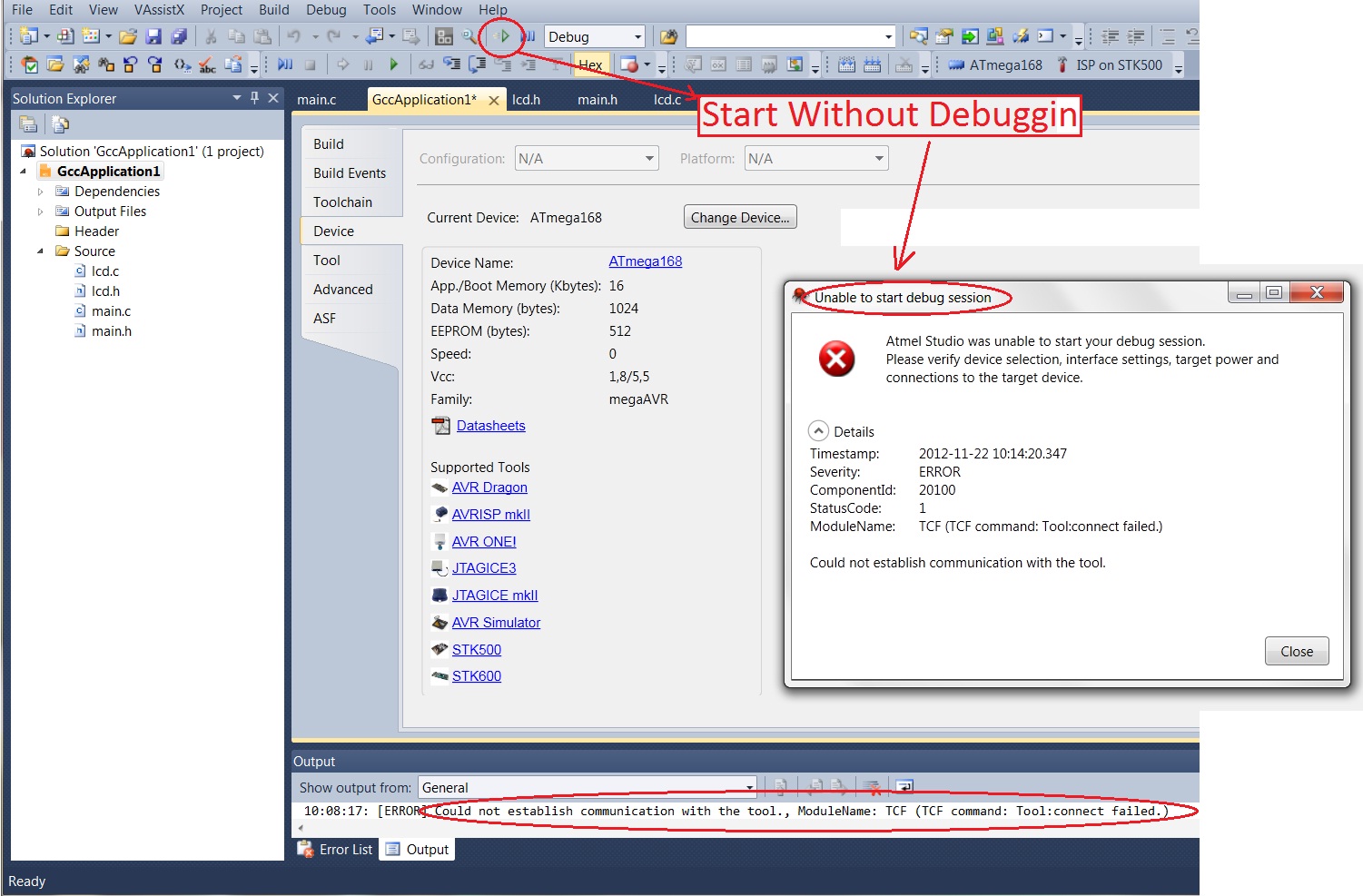Click the Close button in error dialog
The image size is (1363, 896).
[1296, 652]
